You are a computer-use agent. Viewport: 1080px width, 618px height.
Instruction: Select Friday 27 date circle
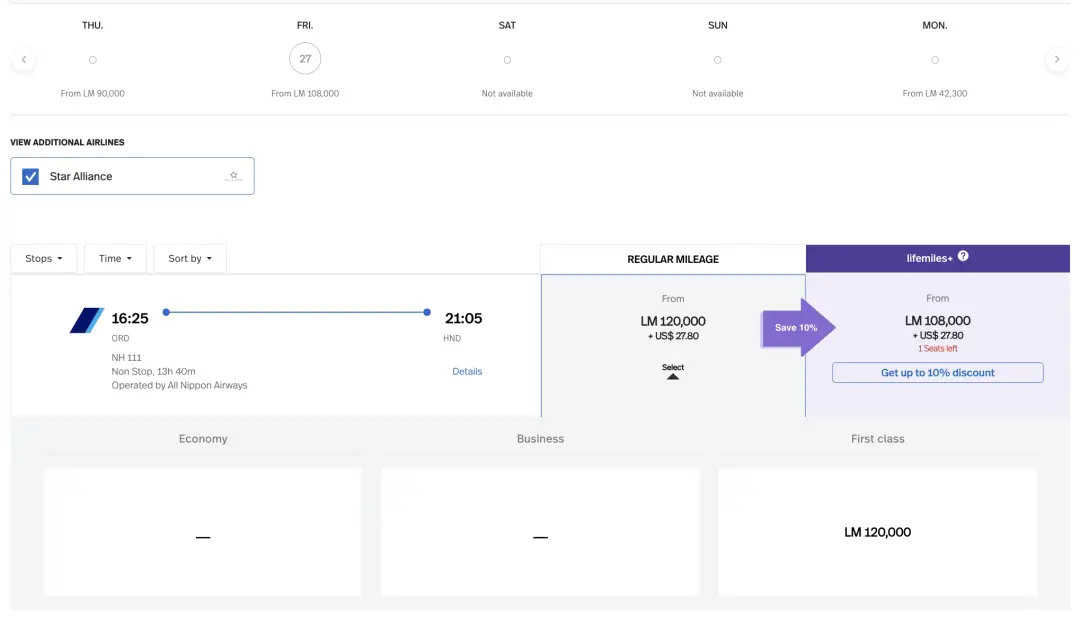(305, 59)
